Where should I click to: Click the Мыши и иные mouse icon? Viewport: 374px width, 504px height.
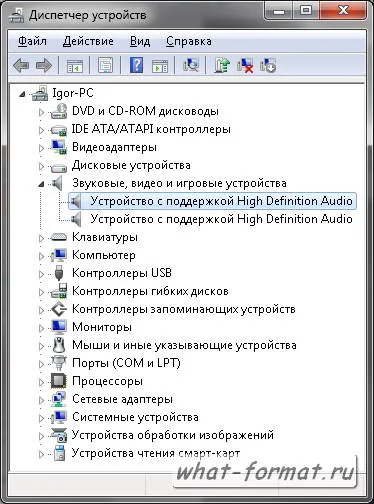tap(59, 345)
